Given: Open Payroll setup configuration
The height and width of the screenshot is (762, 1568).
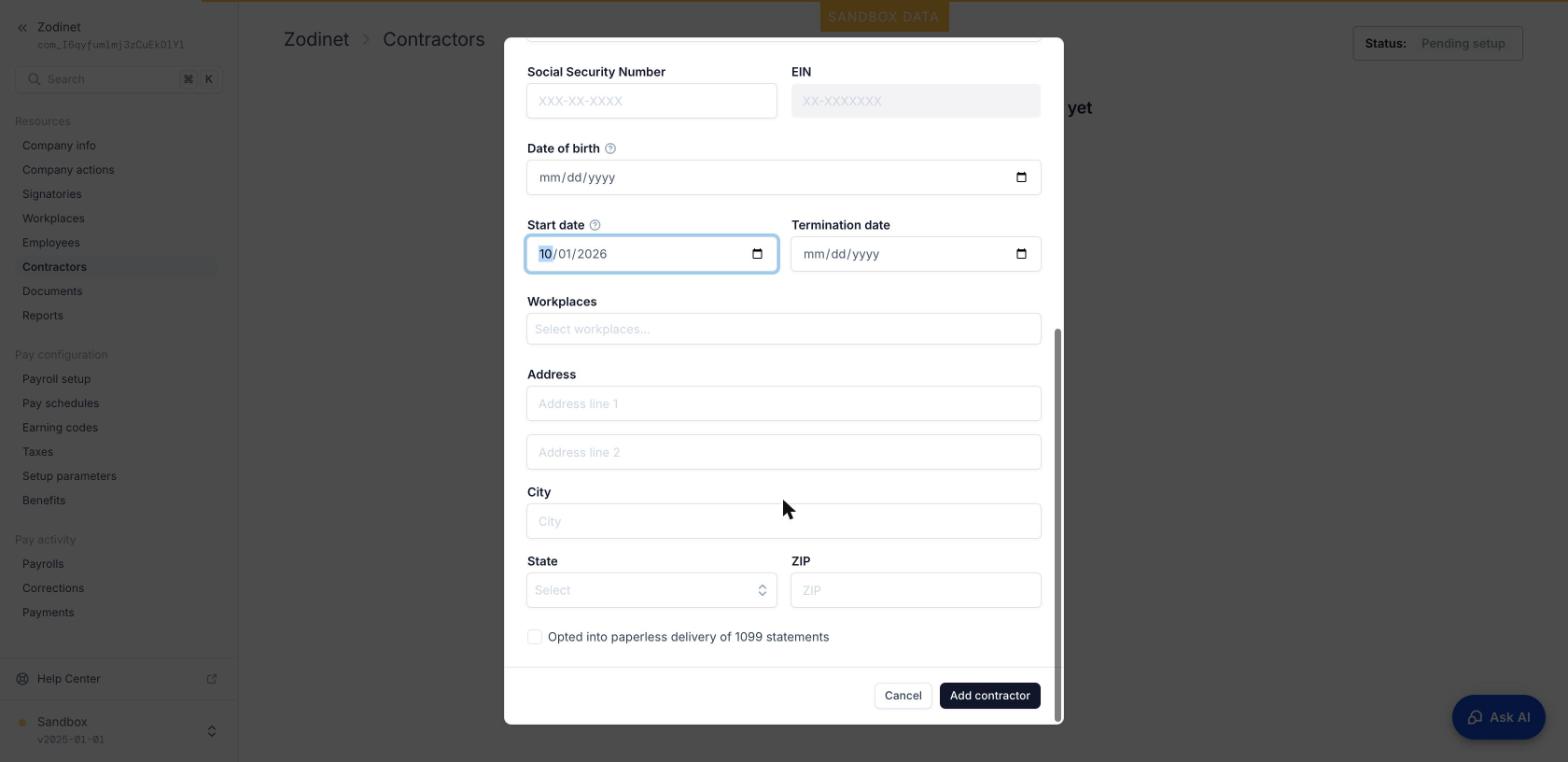Looking at the screenshot, I should click(x=56, y=379).
